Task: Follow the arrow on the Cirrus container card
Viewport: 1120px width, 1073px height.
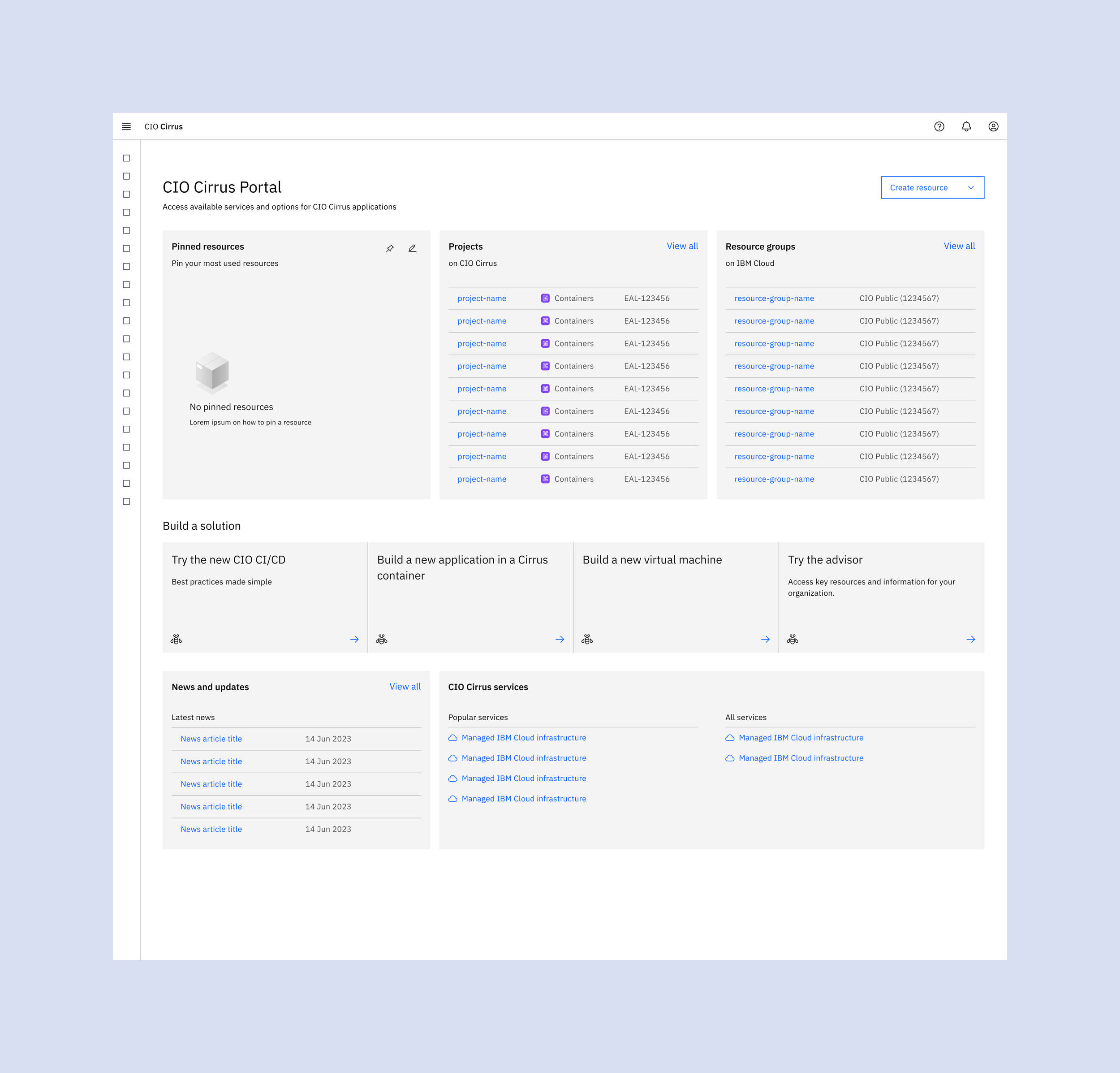Action: point(560,639)
